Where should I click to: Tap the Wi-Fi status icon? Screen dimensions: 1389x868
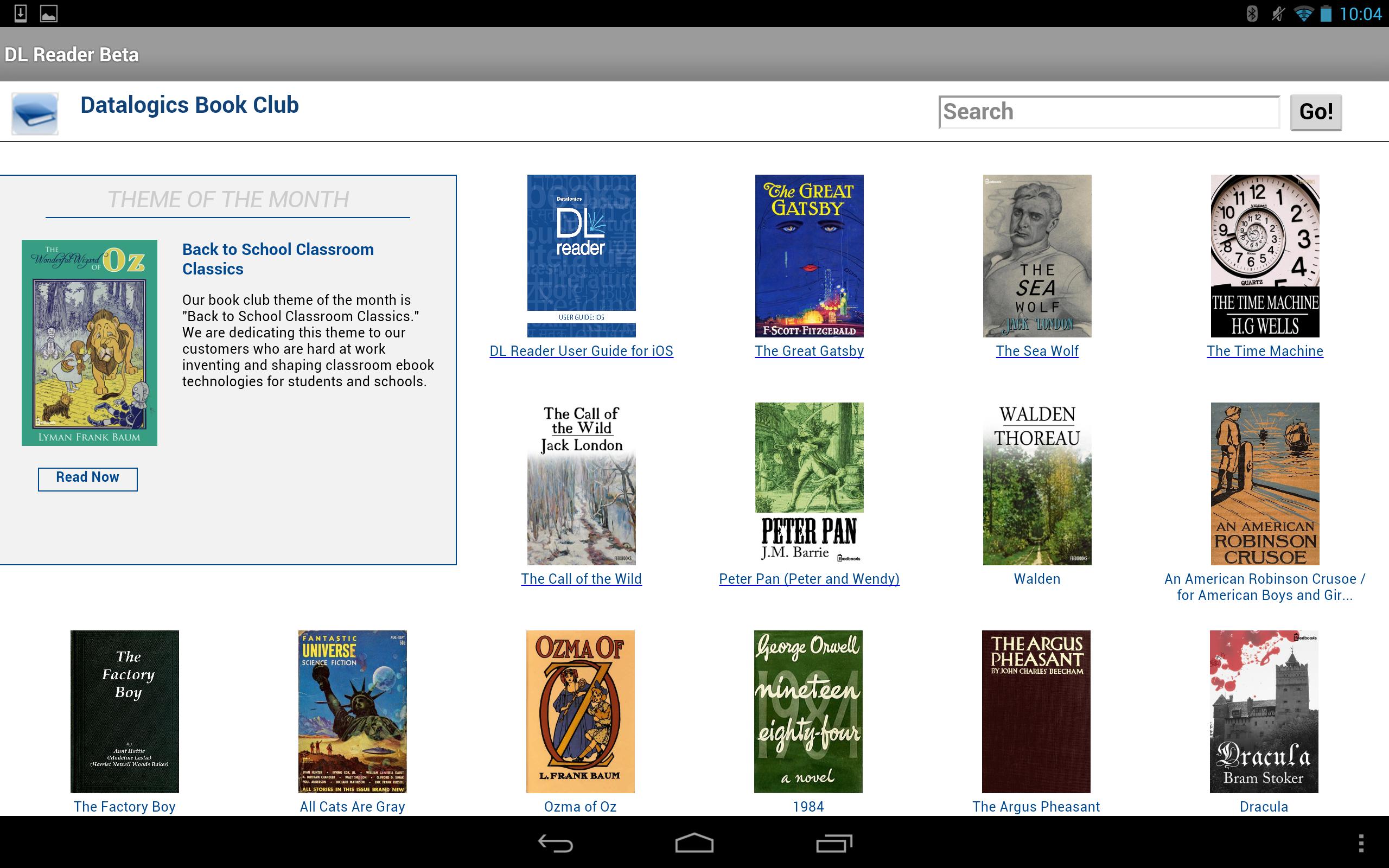point(1303,13)
